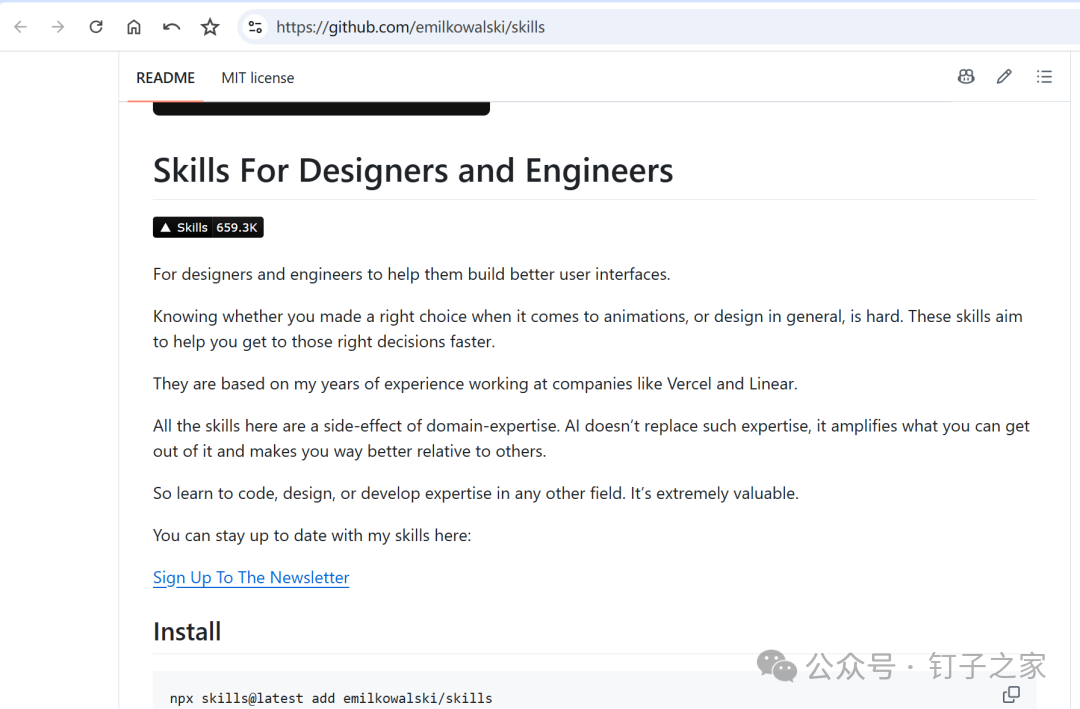1080x709 pixels.
Task: Open Copilot icon in README header
Action: coord(966,76)
